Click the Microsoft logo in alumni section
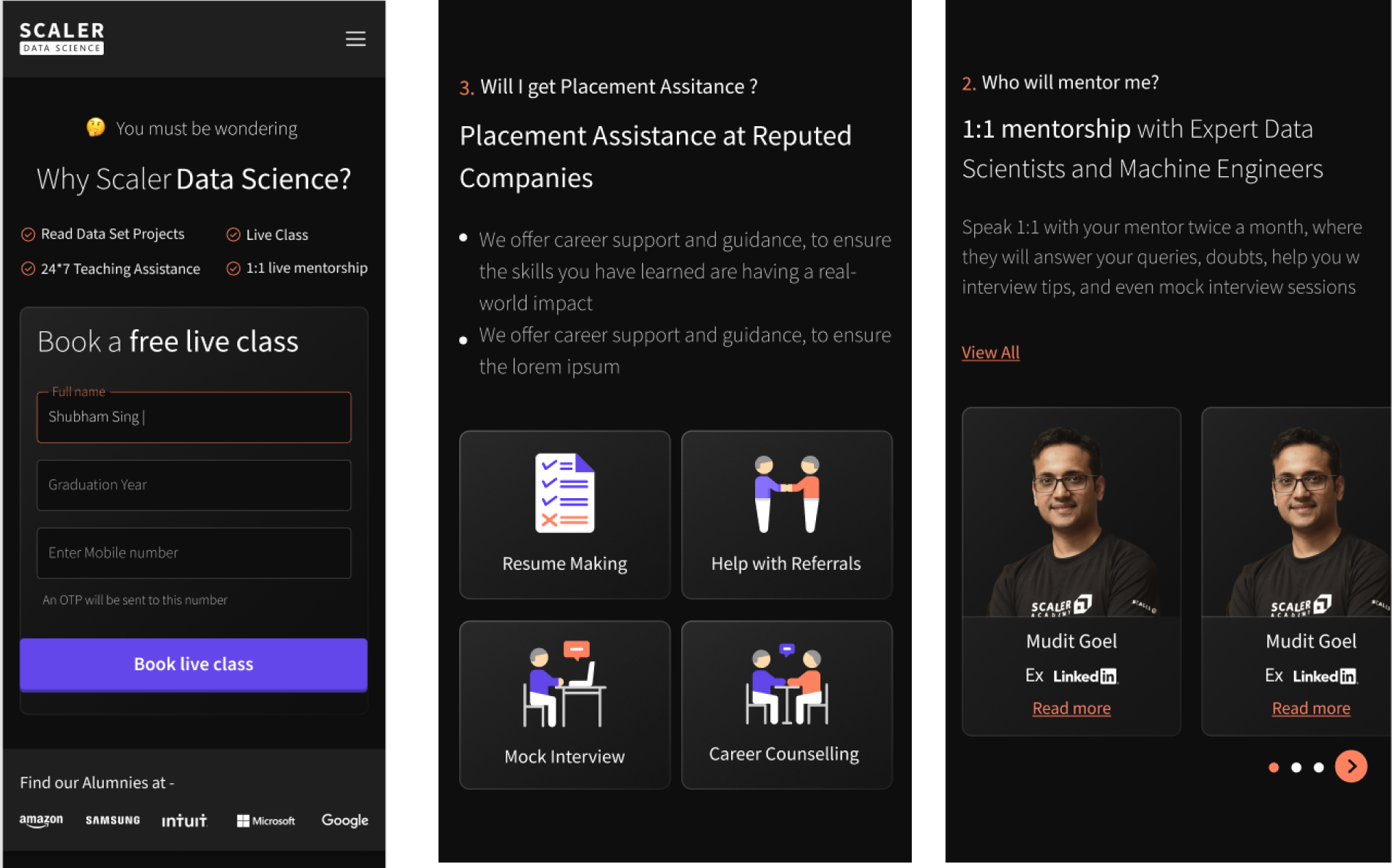The height and width of the screenshot is (868, 1392). (265, 820)
